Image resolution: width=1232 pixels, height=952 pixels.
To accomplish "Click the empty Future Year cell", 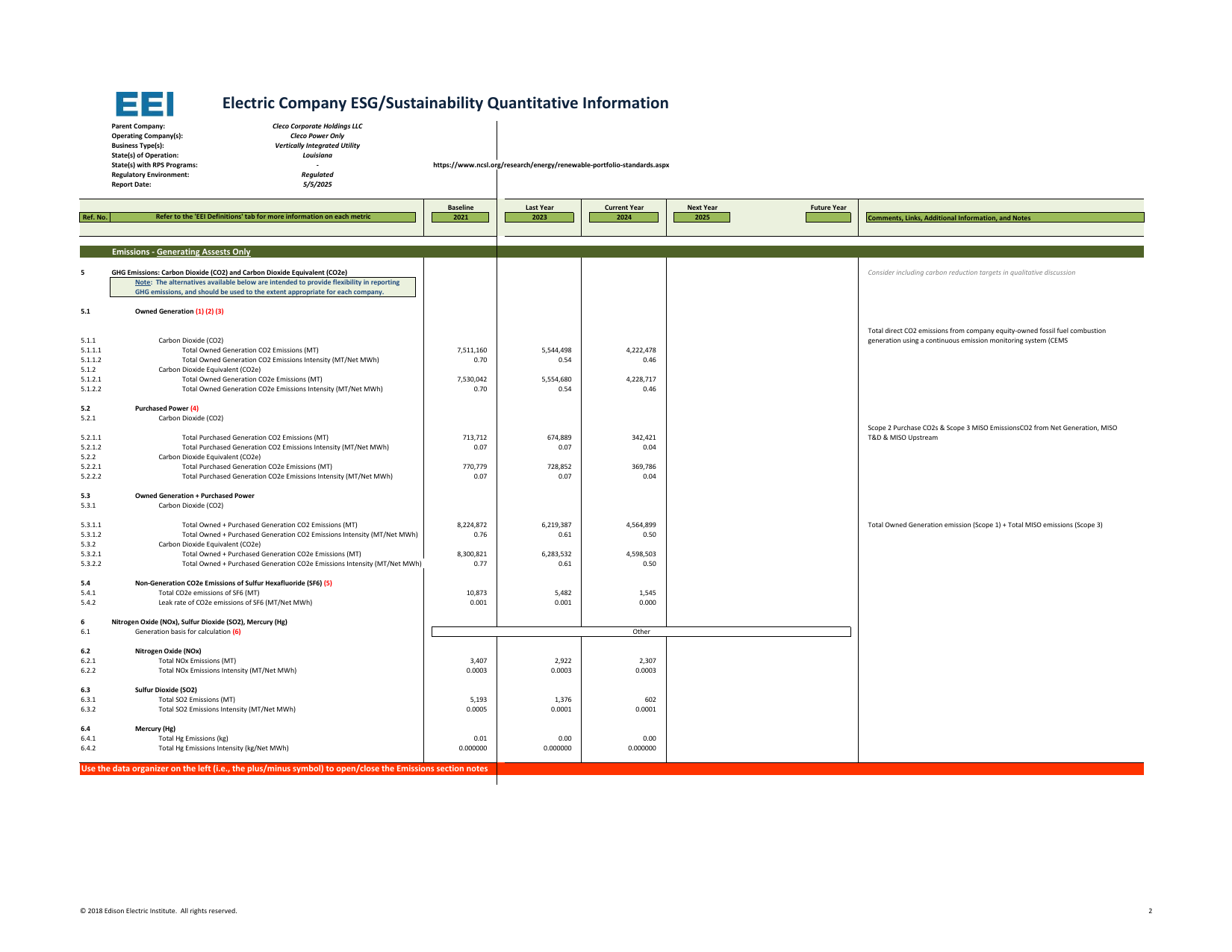I will tap(828, 217).
